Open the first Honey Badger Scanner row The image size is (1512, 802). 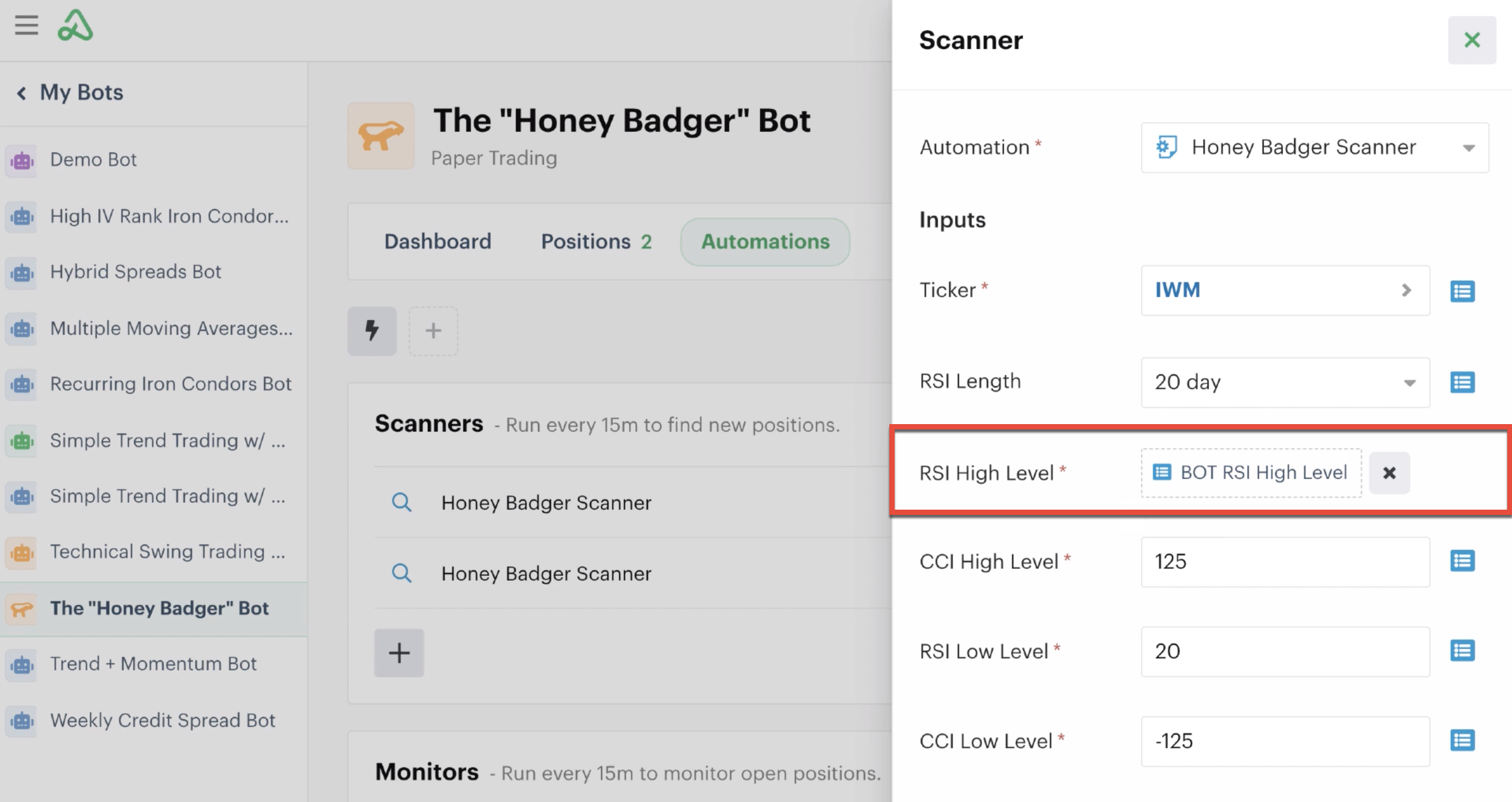click(x=633, y=503)
